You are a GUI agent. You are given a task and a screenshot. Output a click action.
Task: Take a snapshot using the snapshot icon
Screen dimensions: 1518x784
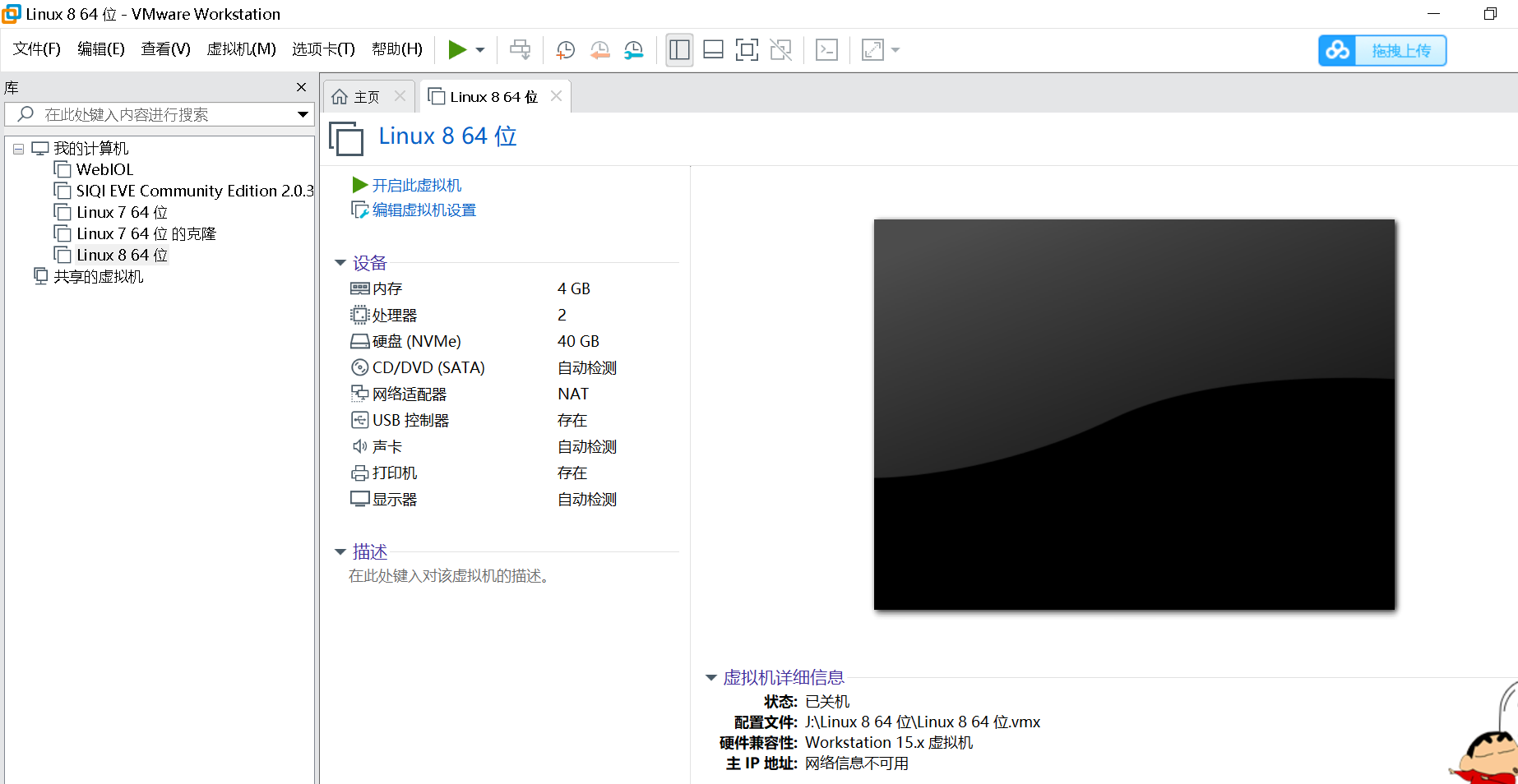(x=565, y=50)
